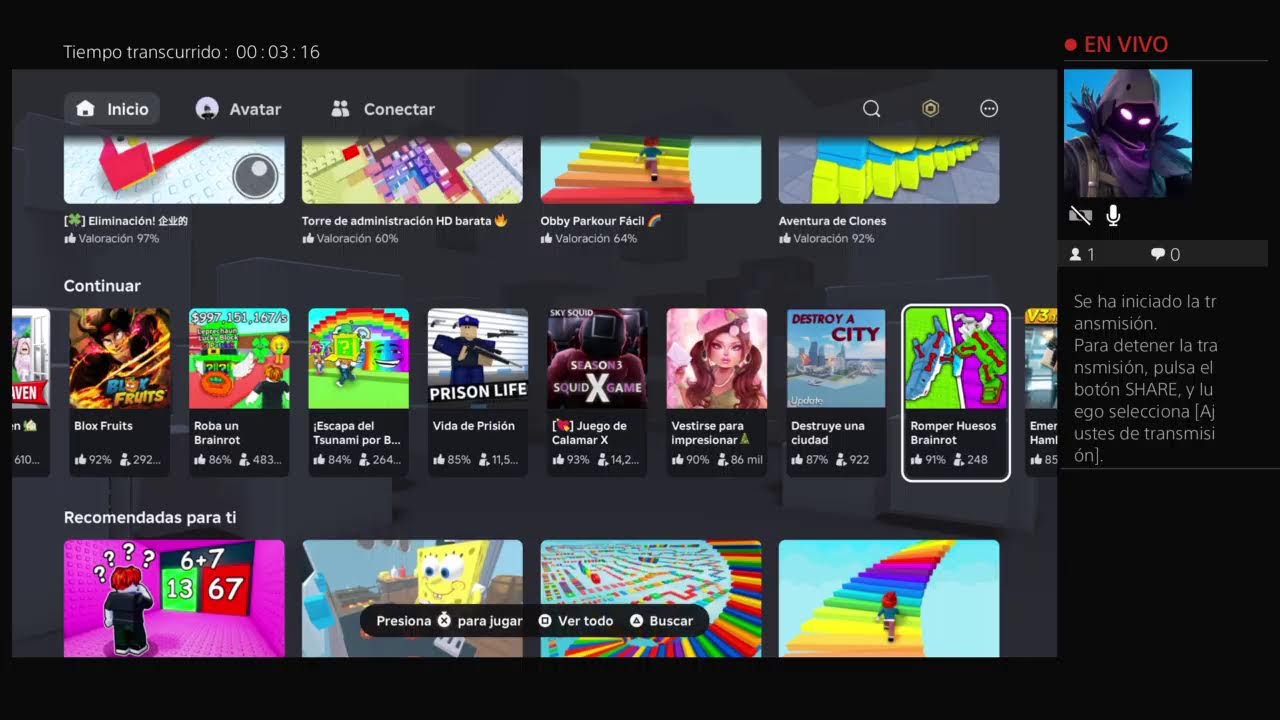Click the Roba un Brainrot title text

tap(217, 433)
